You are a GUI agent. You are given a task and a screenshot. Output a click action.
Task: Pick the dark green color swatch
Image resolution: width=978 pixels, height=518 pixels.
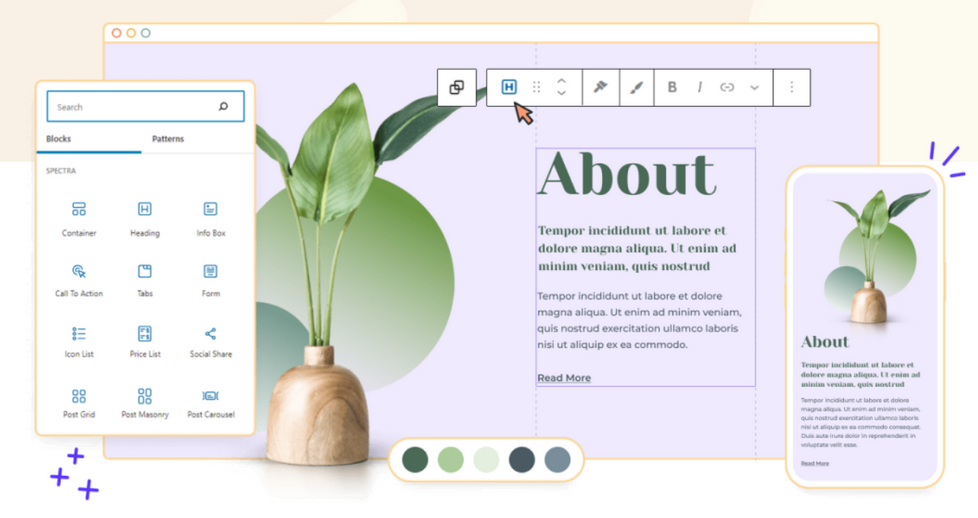415,460
